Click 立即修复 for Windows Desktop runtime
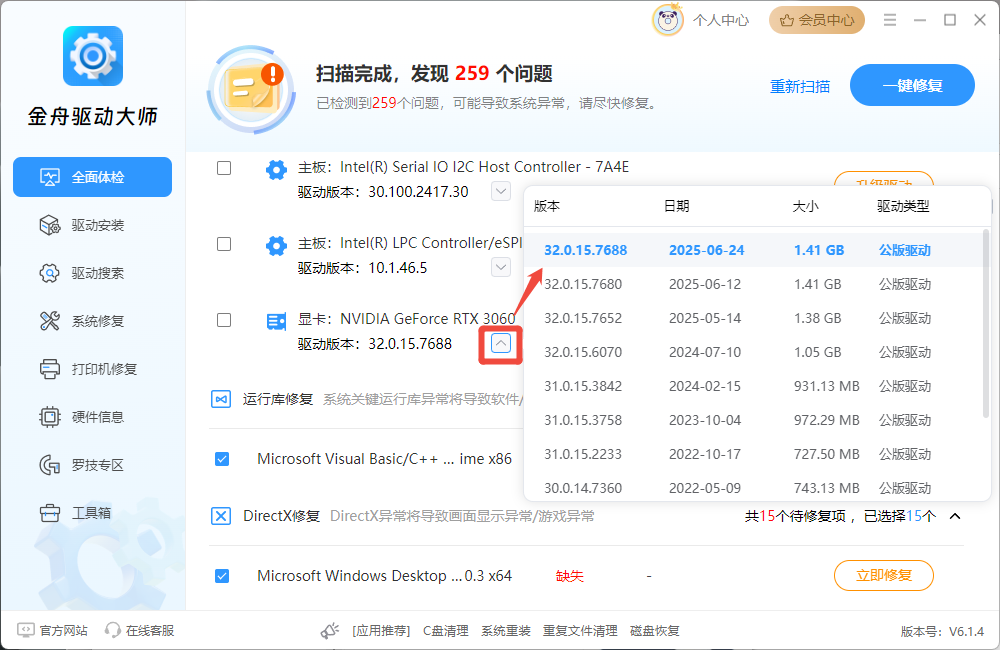 884,575
